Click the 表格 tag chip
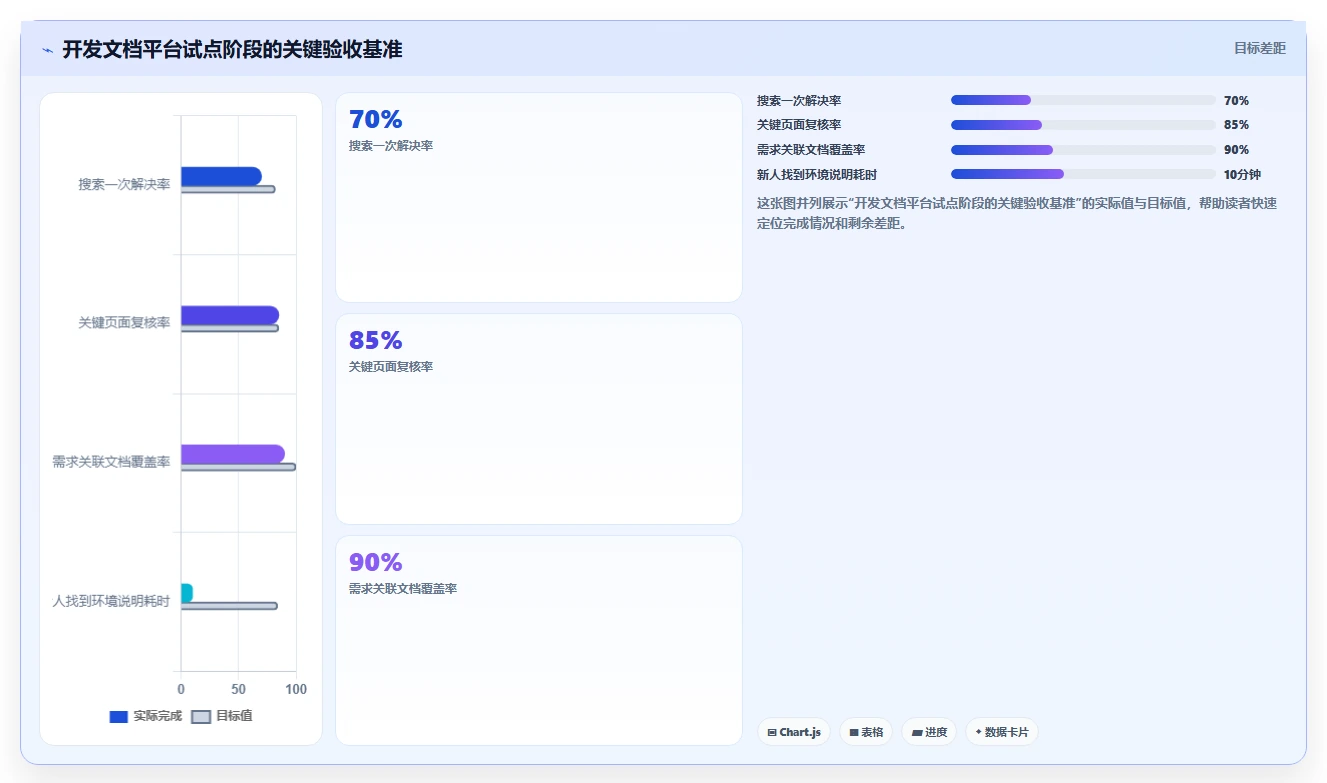This screenshot has width=1327, height=783. (866, 732)
